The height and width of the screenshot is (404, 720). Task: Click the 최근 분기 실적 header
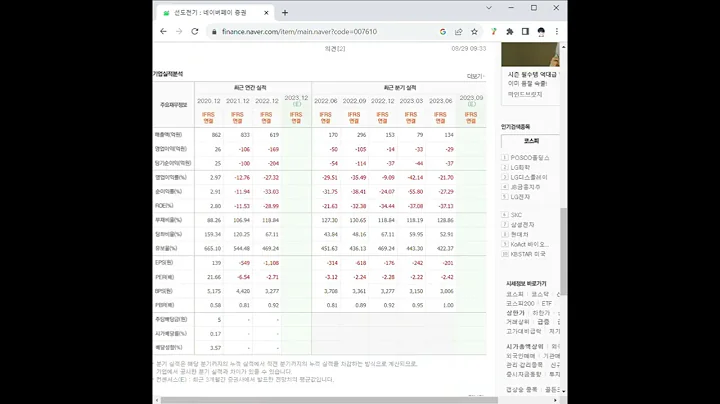pos(399,88)
